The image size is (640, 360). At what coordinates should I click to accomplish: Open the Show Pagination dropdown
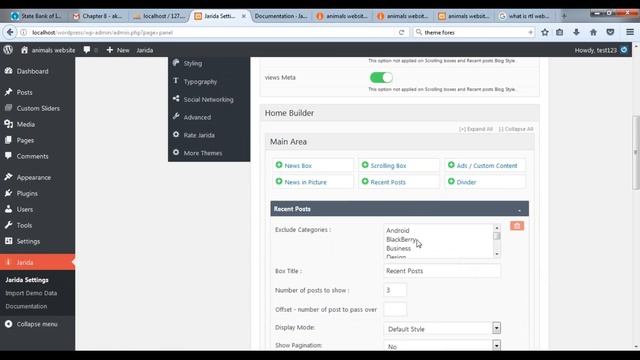pos(442,346)
